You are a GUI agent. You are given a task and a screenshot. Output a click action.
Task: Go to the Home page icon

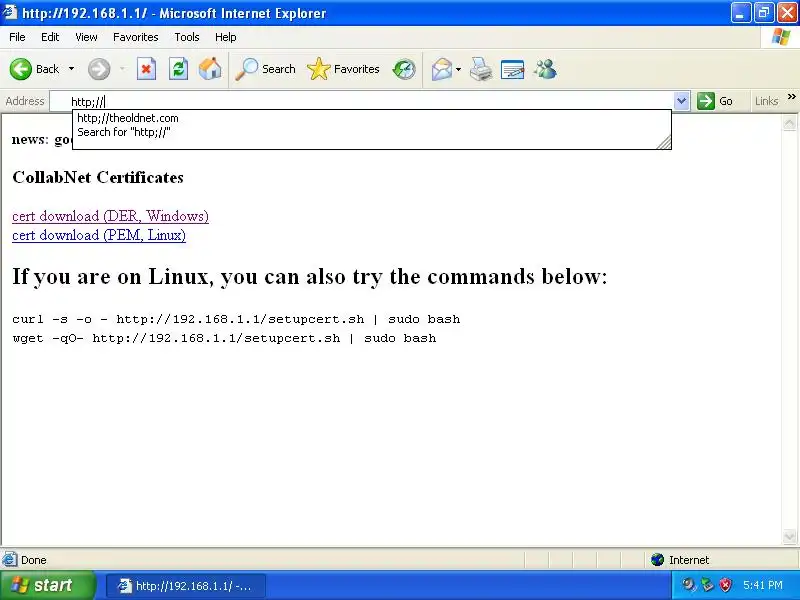point(210,69)
